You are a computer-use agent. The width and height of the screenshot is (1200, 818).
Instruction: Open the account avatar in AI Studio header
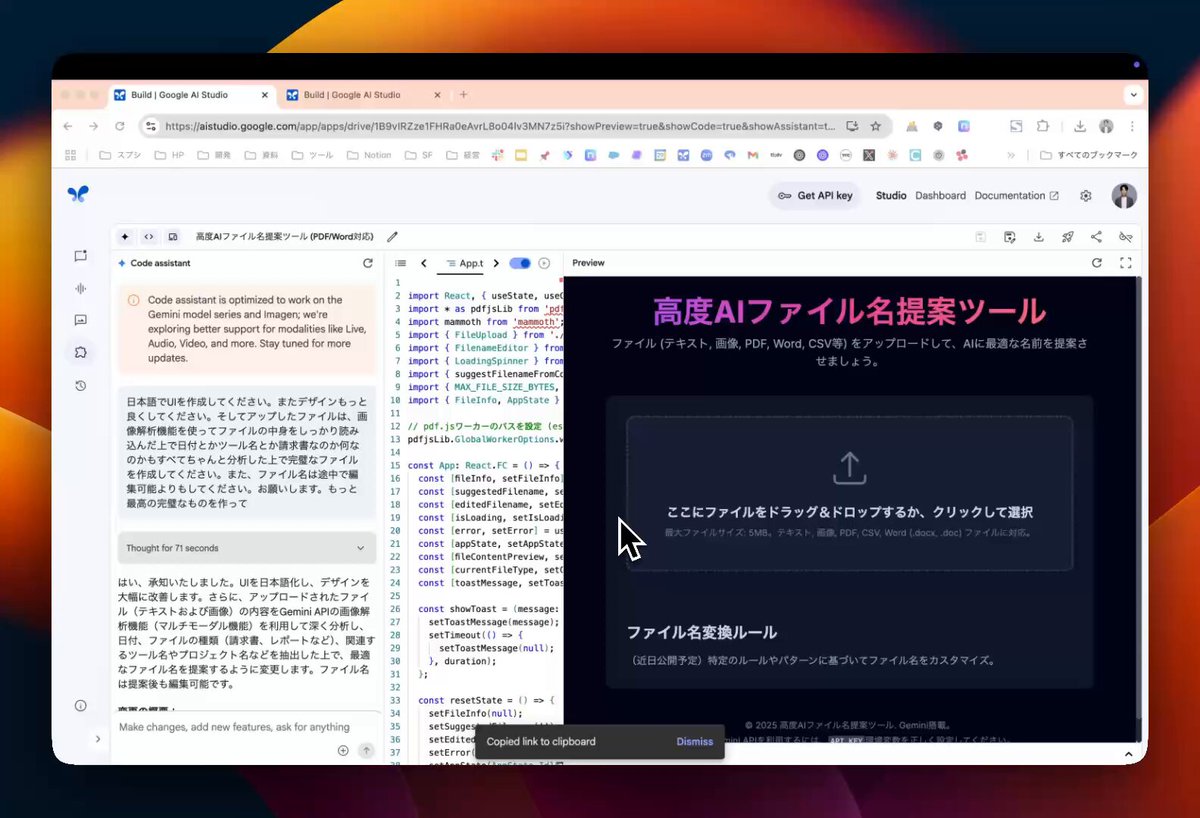[1124, 196]
